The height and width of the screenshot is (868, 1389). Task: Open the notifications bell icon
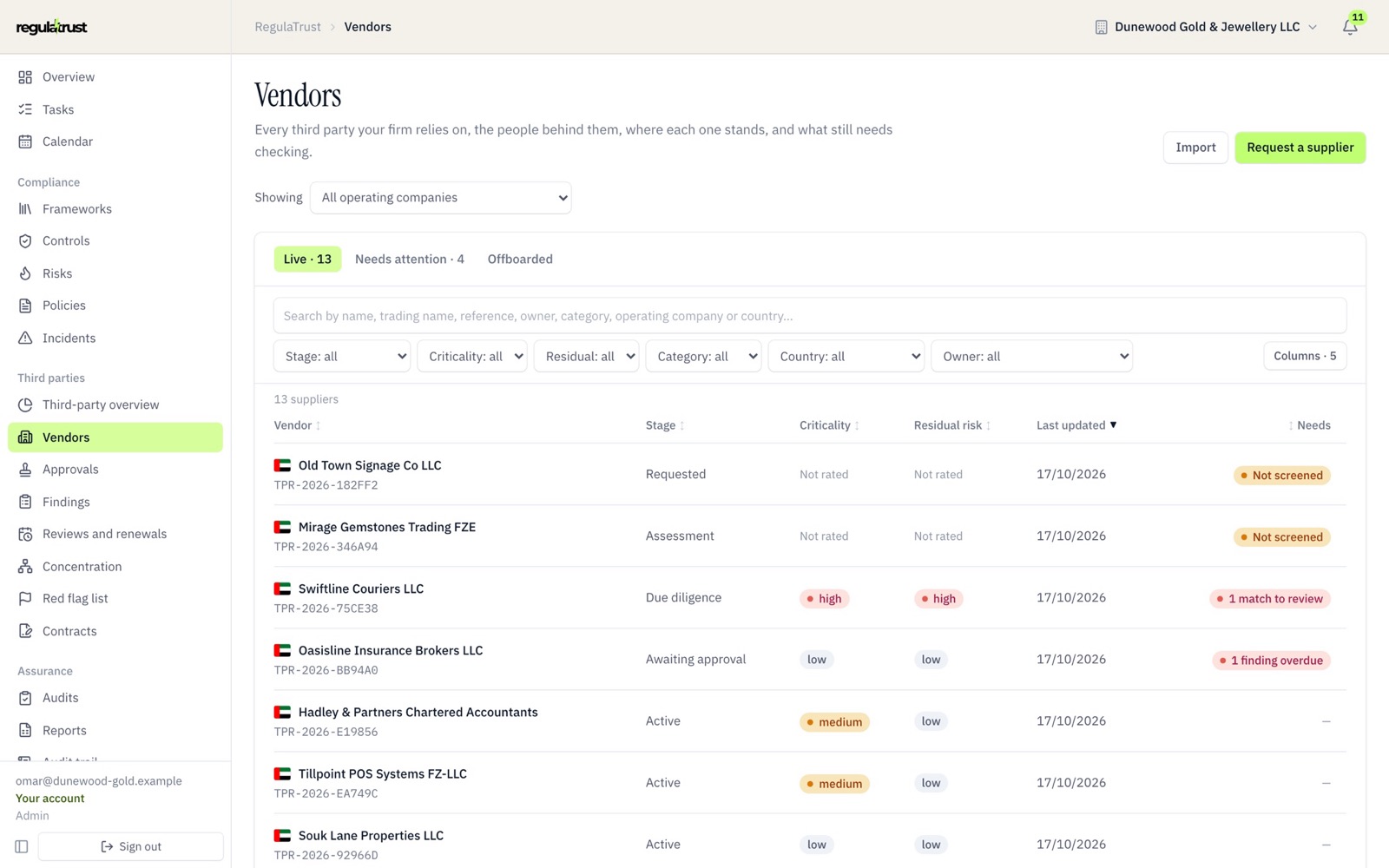1350,27
